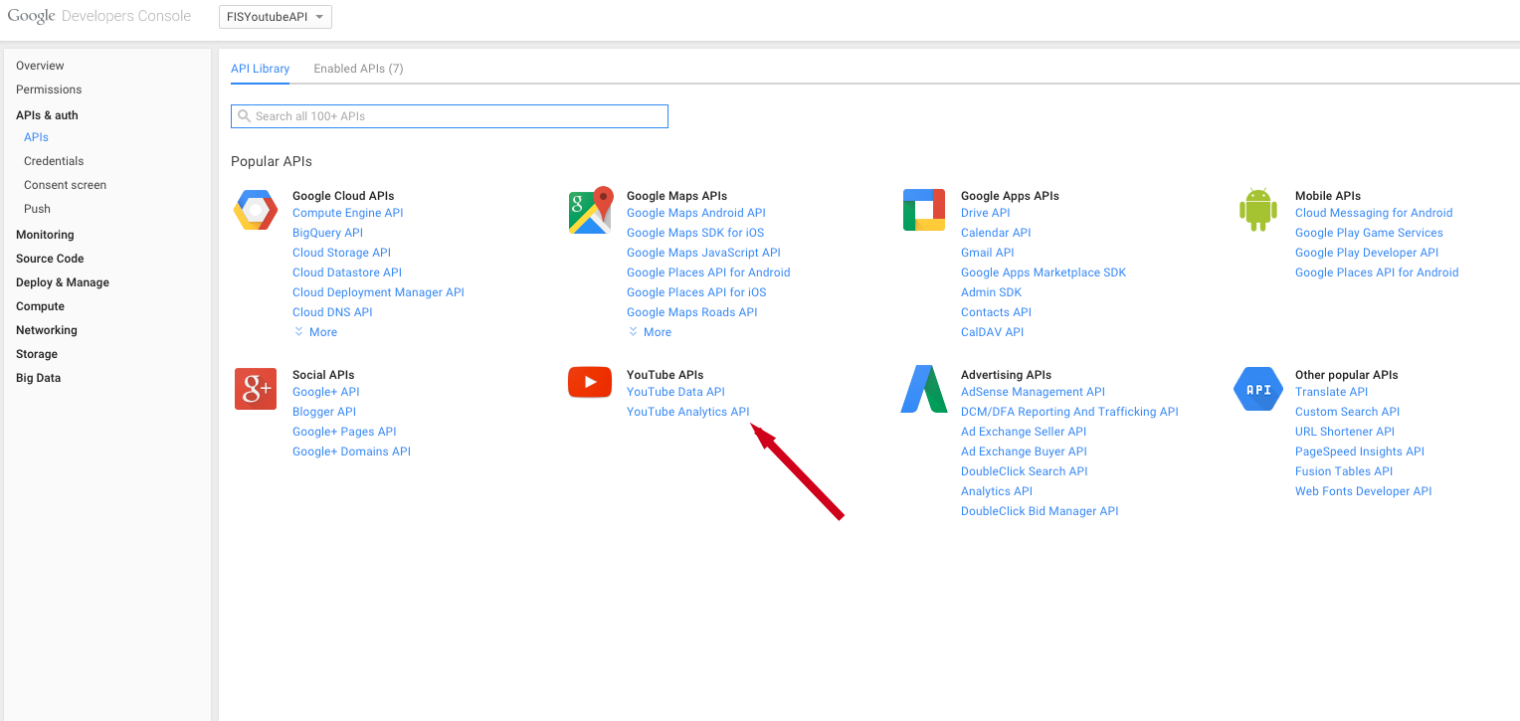The height and width of the screenshot is (721, 1520).
Task: Click the blue API hexagon icon
Action: [1258, 389]
